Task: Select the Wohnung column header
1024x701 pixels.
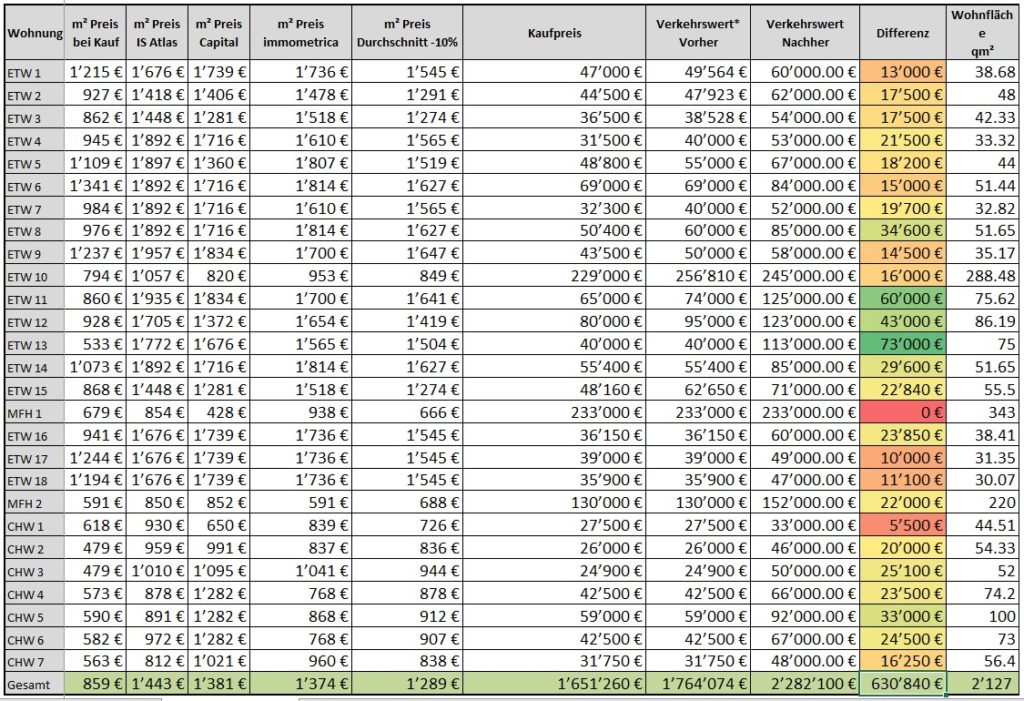Action: [x=34, y=33]
